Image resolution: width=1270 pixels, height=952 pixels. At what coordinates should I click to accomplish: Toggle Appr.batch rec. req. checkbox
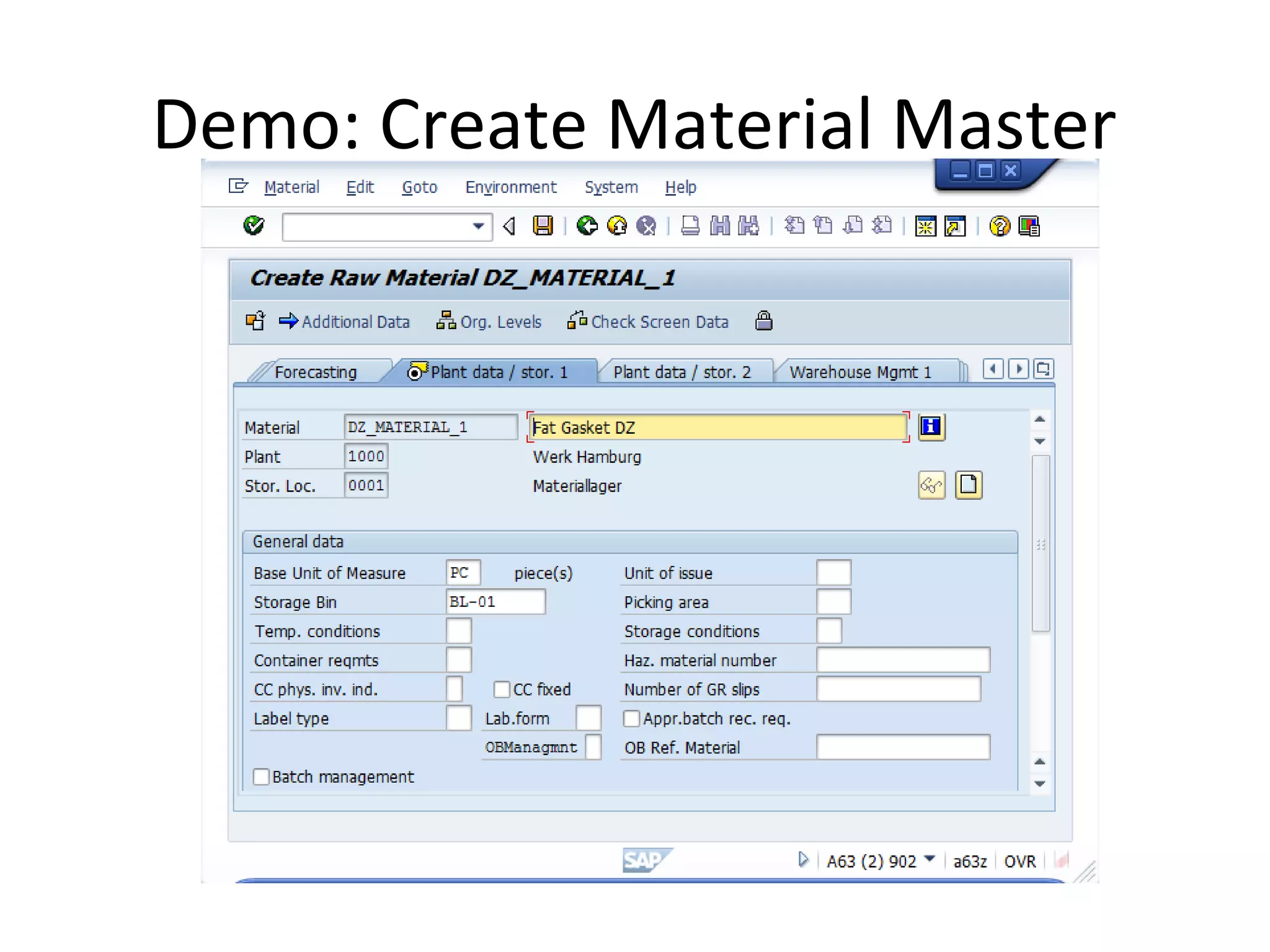(631, 718)
